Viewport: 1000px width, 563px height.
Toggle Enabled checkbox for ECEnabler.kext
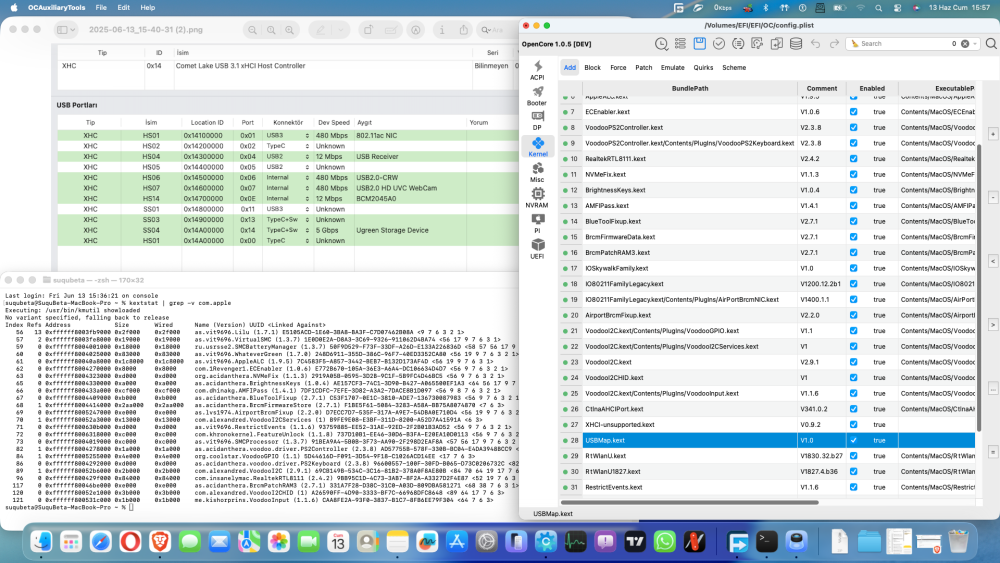point(853,112)
